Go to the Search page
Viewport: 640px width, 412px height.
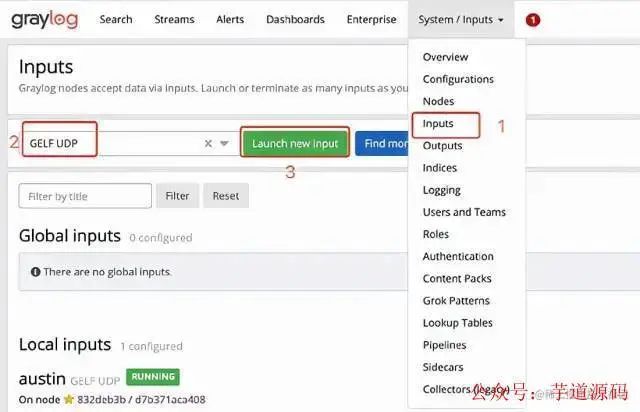[x=116, y=20]
